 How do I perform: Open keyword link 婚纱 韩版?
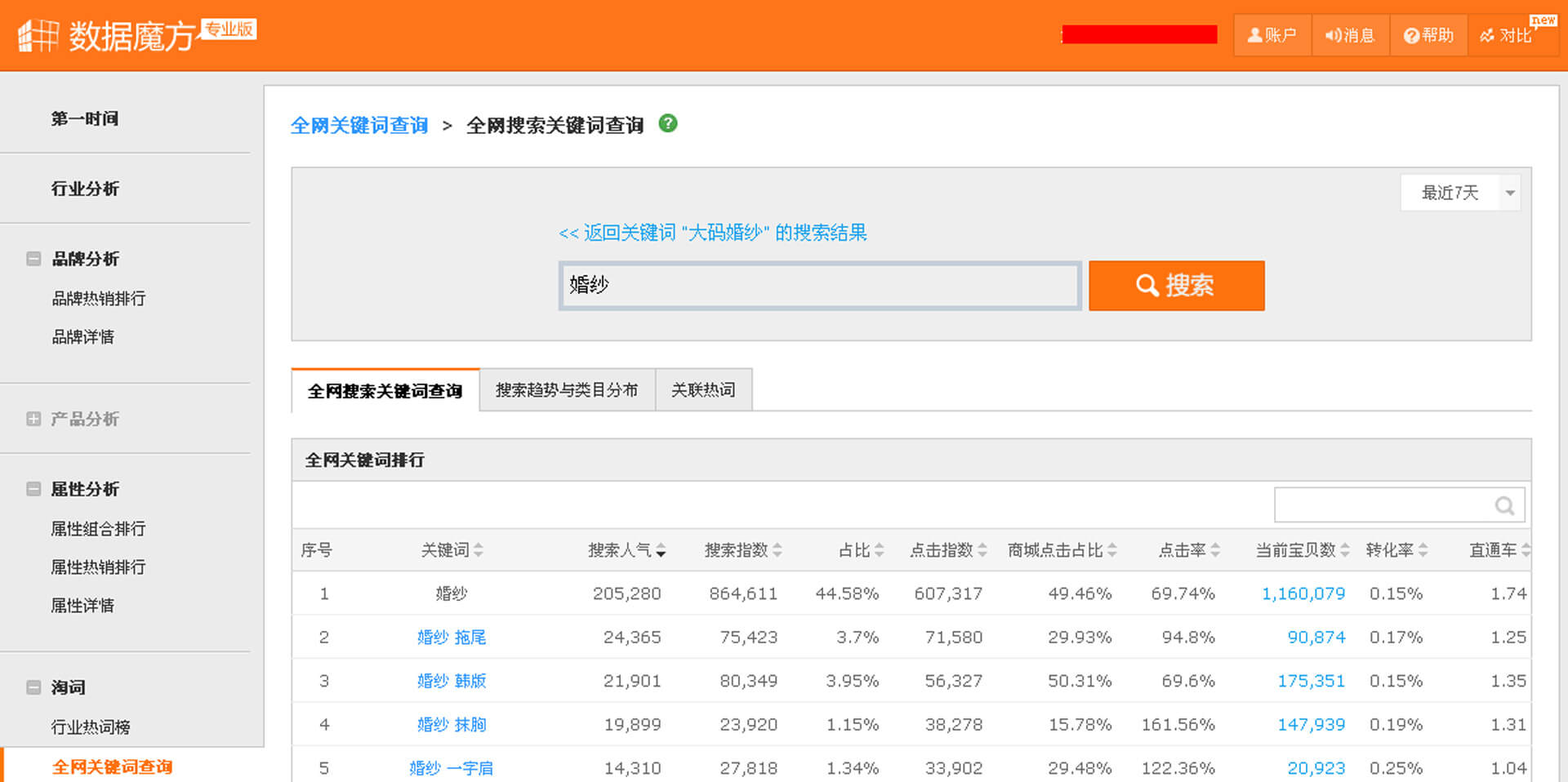(x=452, y=681)
